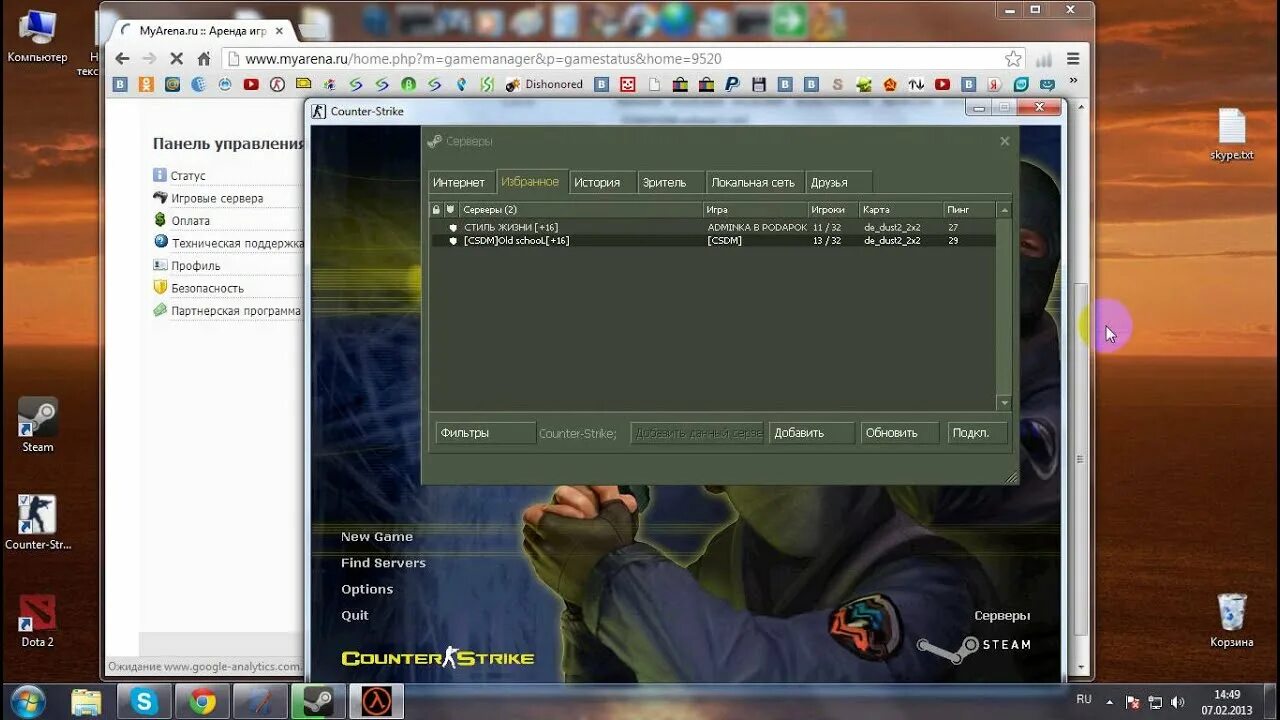Refresh the list with Обновить

click(900, 433)
